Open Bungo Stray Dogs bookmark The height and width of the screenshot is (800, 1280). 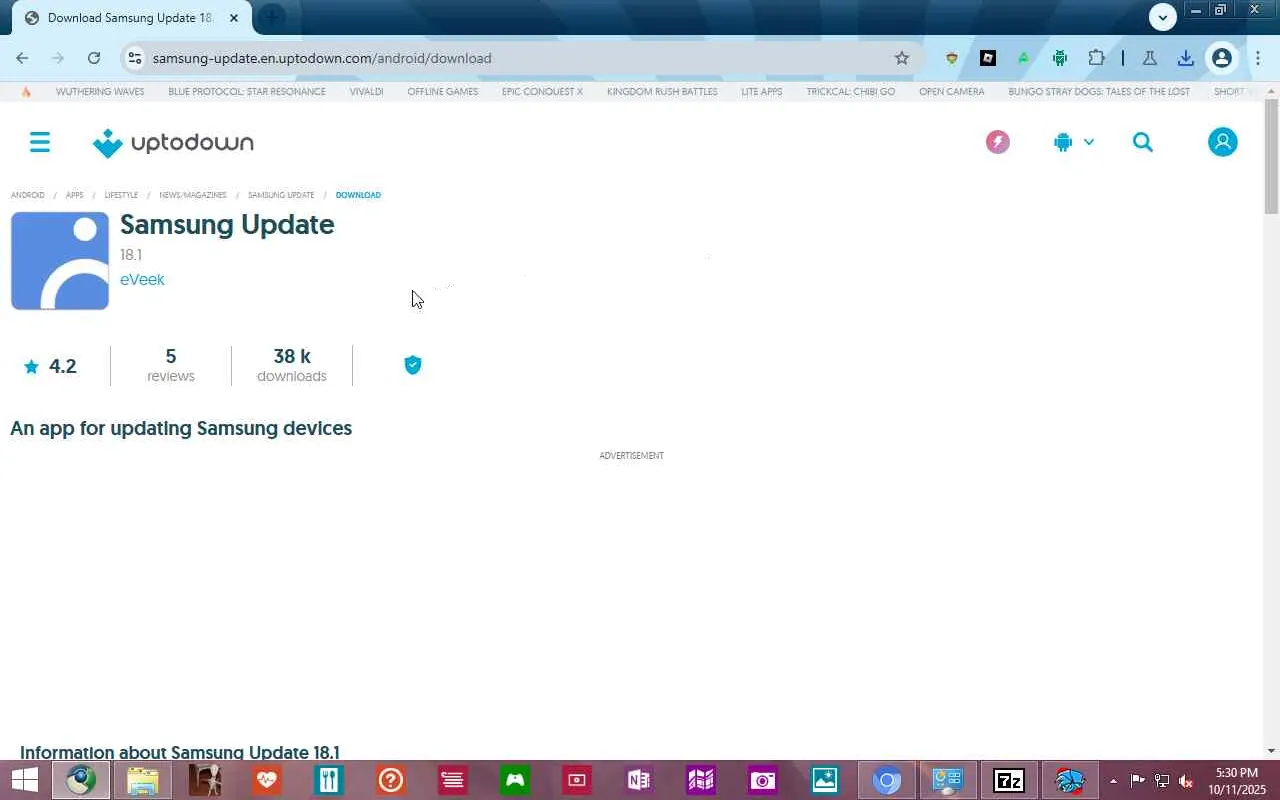click(x=1099, y=91)
